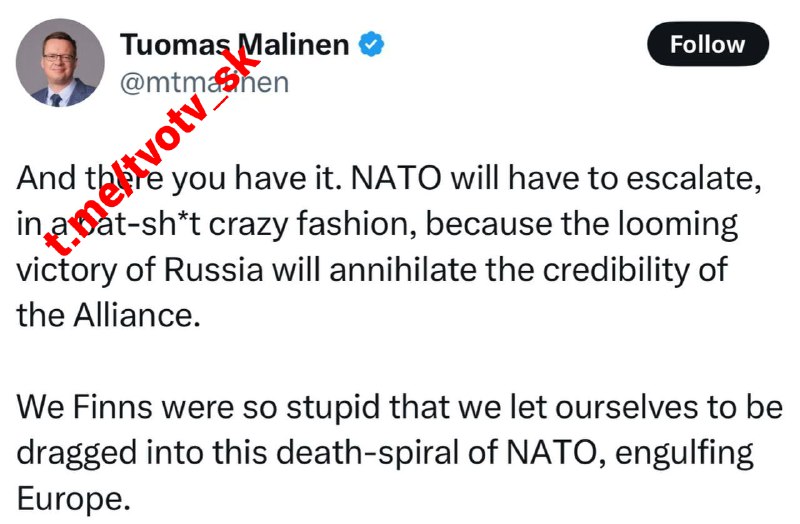Image resolution: width=800 pixels, height=524 pixels.
Task: Click the word "Europe." ending the tweet
Action: 74,497
